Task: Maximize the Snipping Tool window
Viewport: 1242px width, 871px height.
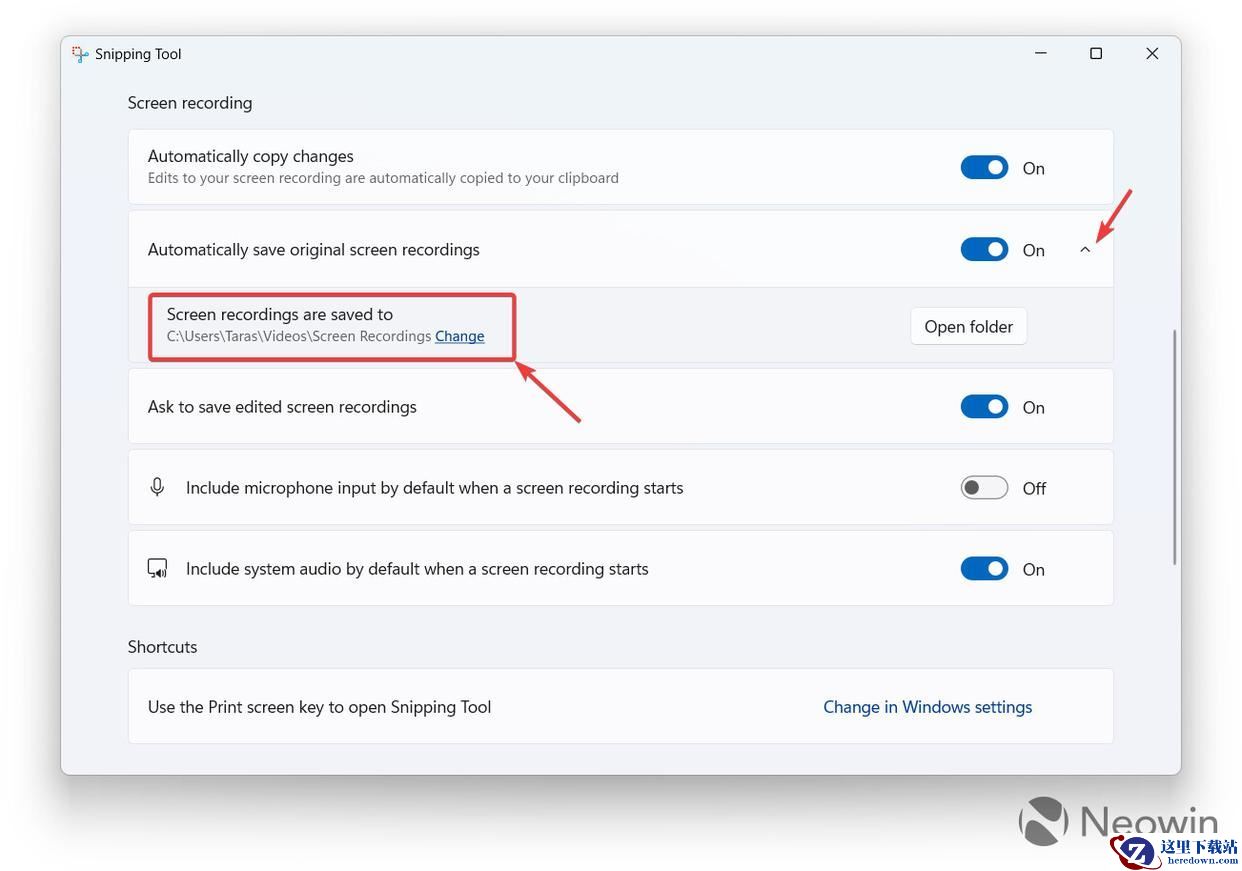Action: (1096, 54)
